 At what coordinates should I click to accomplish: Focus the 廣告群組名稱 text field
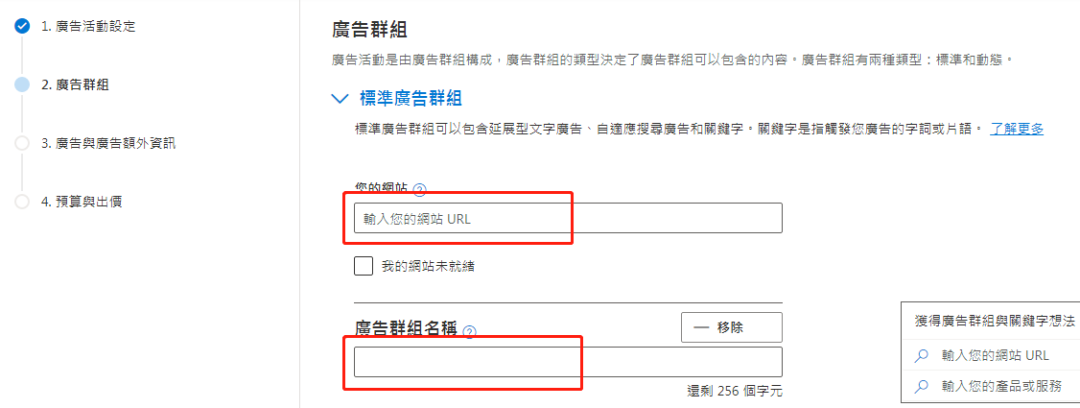568,362
